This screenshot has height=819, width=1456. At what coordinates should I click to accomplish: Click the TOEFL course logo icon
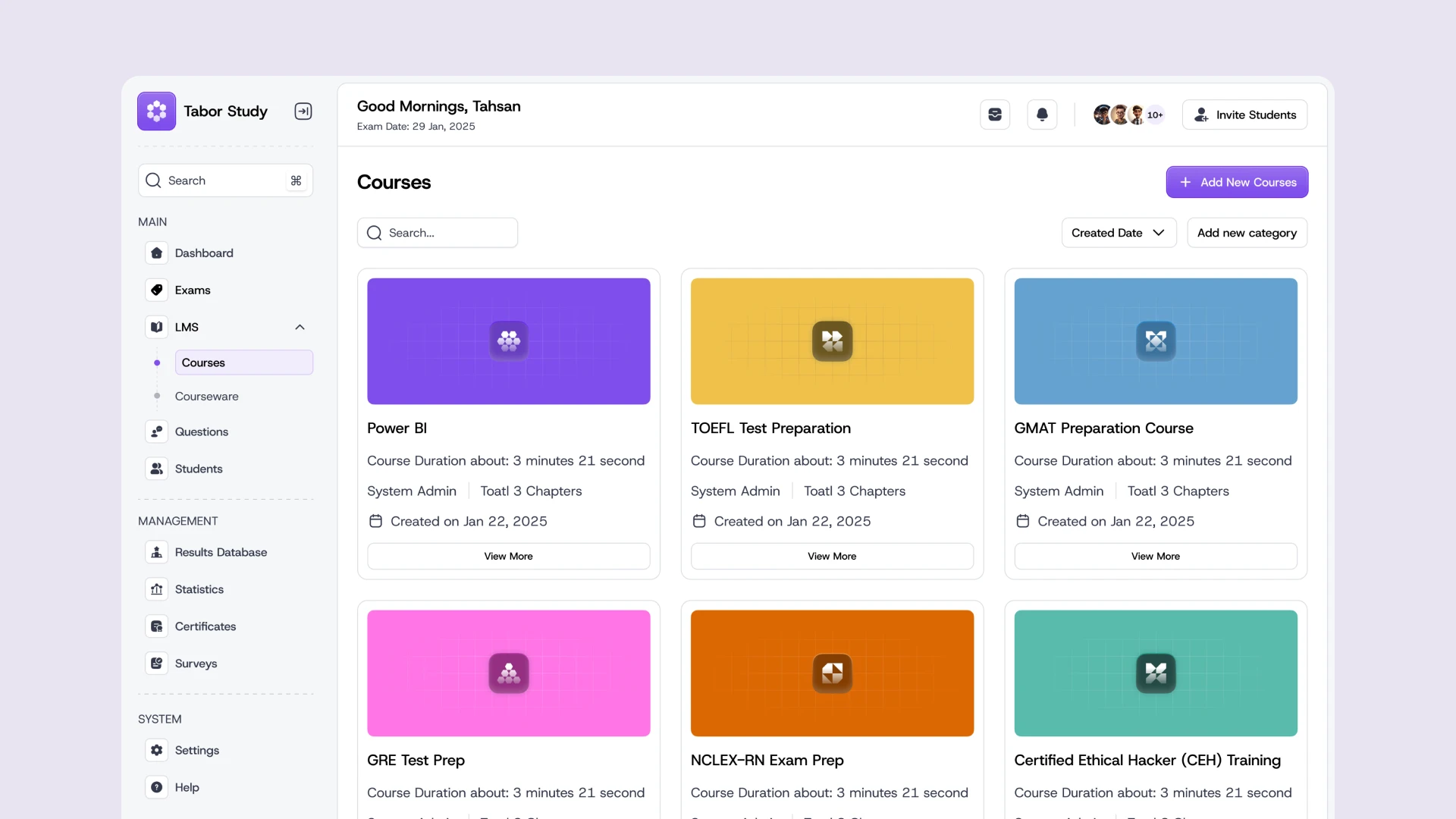[x=832, y=341]
